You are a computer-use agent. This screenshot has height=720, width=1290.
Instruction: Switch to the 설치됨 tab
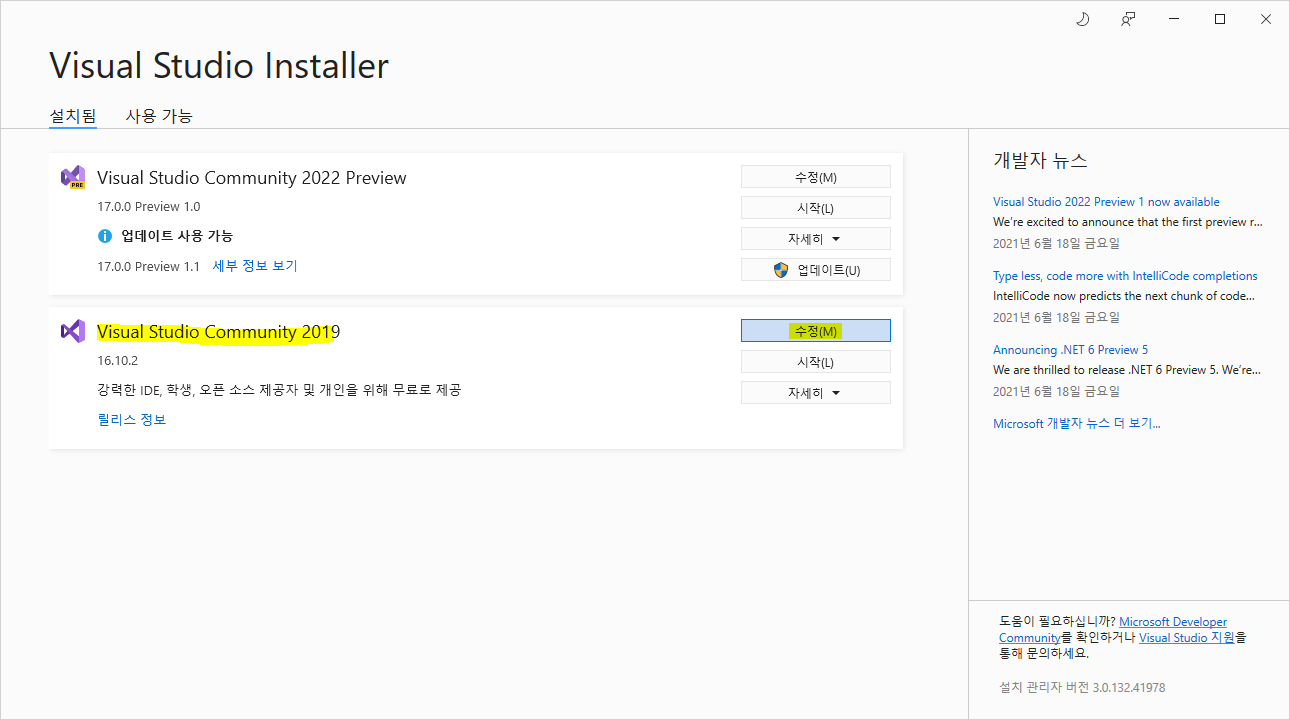pyautogui.click(x=73, y=116)
